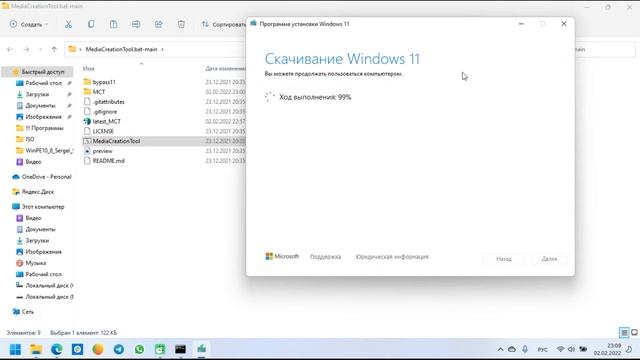Show hidden tray icons chevron
Image resolution: width=640 pixels, height=360 pixels.
tap(500, 349)
